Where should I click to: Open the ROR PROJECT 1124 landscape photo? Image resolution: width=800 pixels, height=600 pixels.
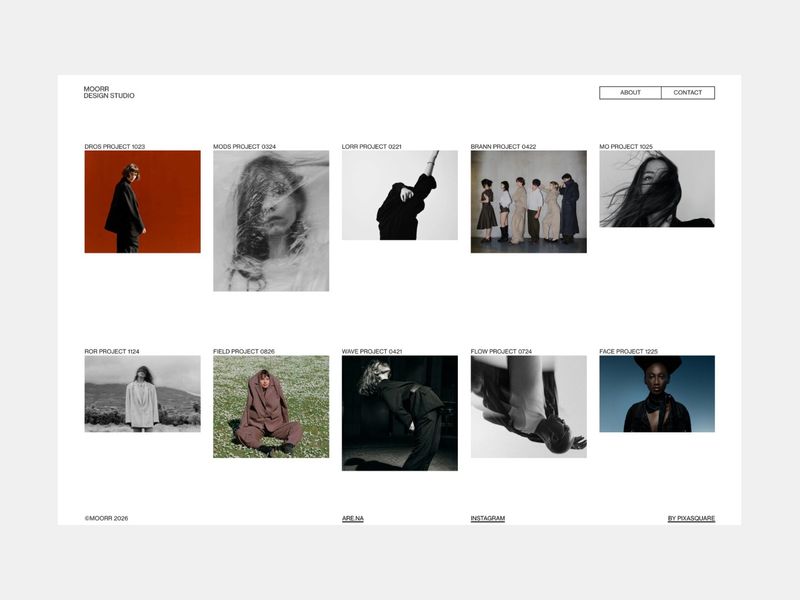click(x=142, y=394)
